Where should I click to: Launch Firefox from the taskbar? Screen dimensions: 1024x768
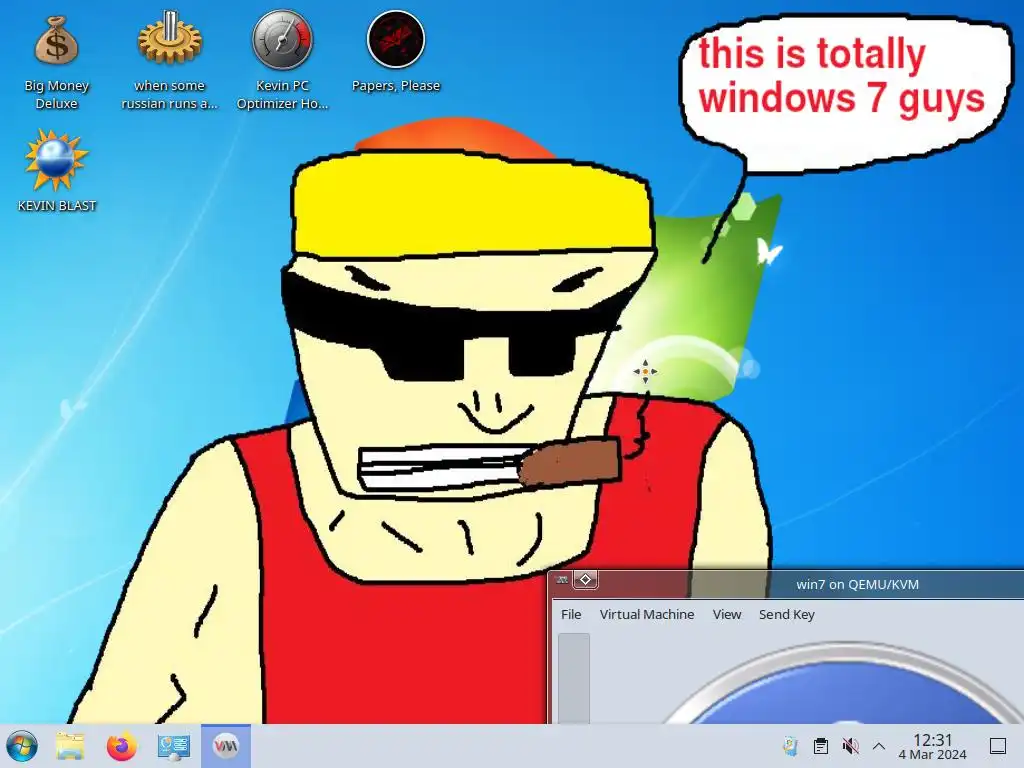tap(121, 746)
